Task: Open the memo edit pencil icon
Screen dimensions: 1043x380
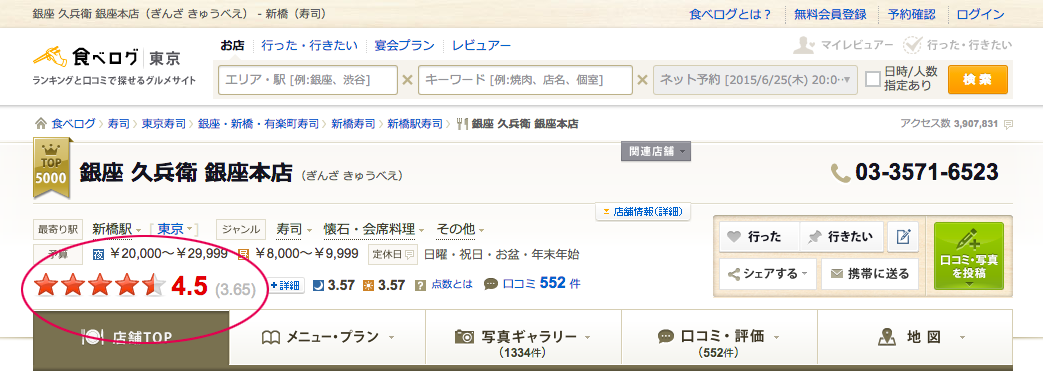Action: tap(903, 237)
